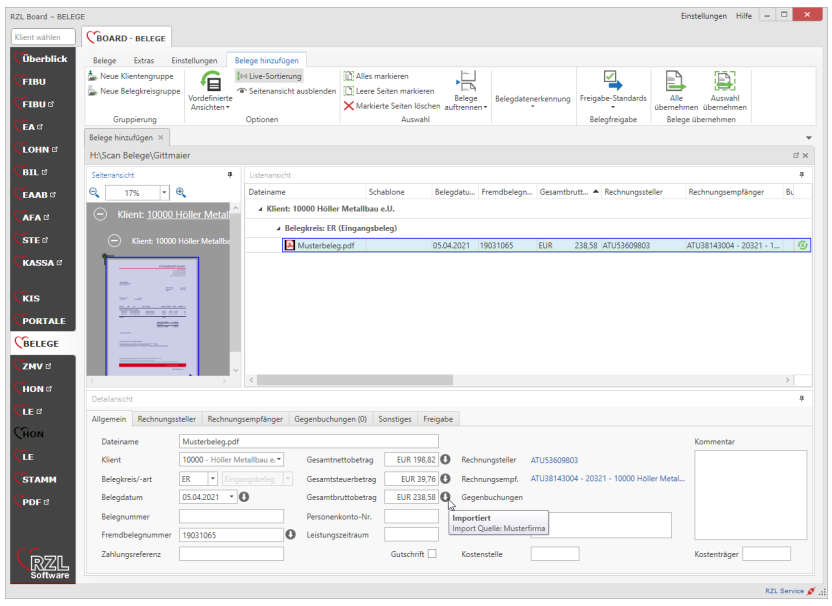Click the zoom-in magnifier in Seitenansicht
Image resolution: width=832 pixels, height=606 pixels.
(x=181, y=192)
